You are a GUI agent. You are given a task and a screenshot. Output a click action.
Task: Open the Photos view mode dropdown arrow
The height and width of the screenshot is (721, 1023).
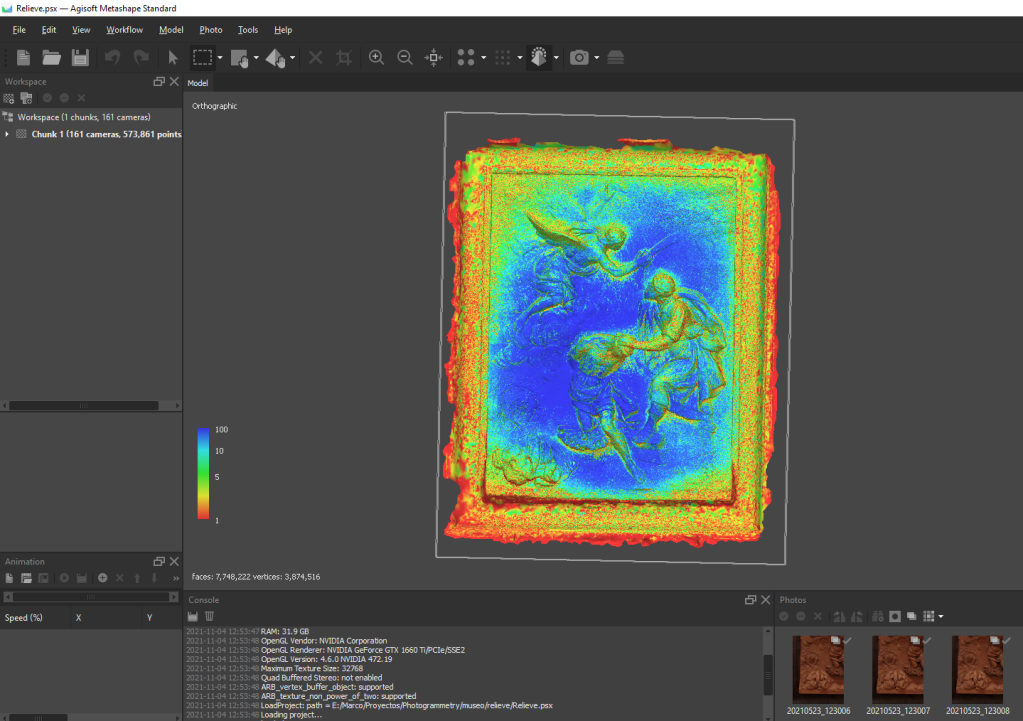(x=940, y=616)
